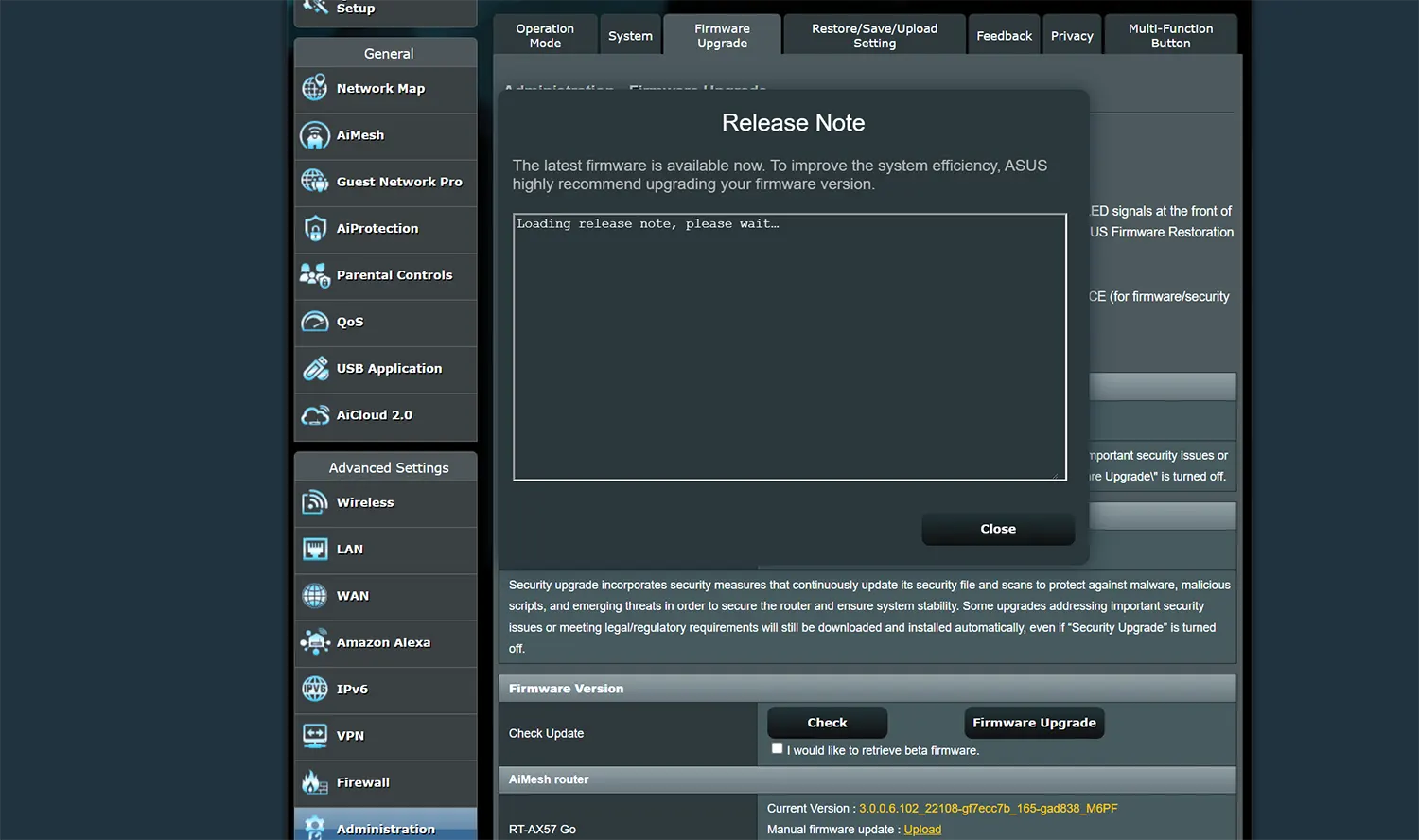The width and height of the screenshot is (1419, 840).
Task: Click the AiCloud 2.0 cloud icon
Action: (314, 415)
